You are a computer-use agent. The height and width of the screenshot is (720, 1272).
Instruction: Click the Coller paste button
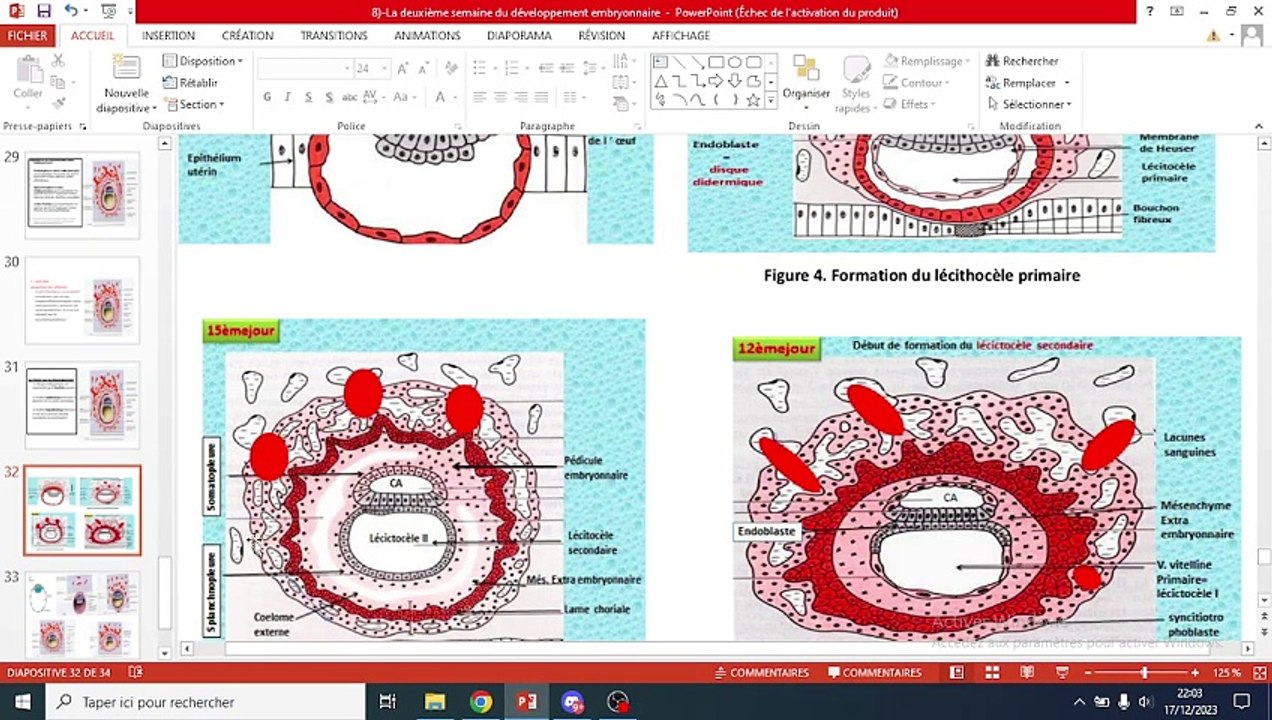[28, 82]
